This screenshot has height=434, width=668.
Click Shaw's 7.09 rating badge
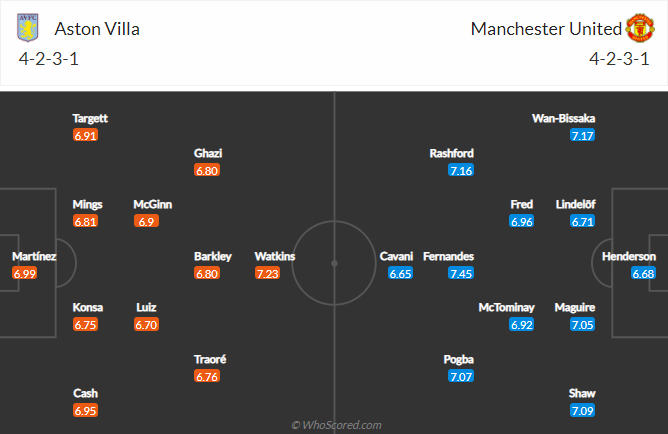(582, 410)
